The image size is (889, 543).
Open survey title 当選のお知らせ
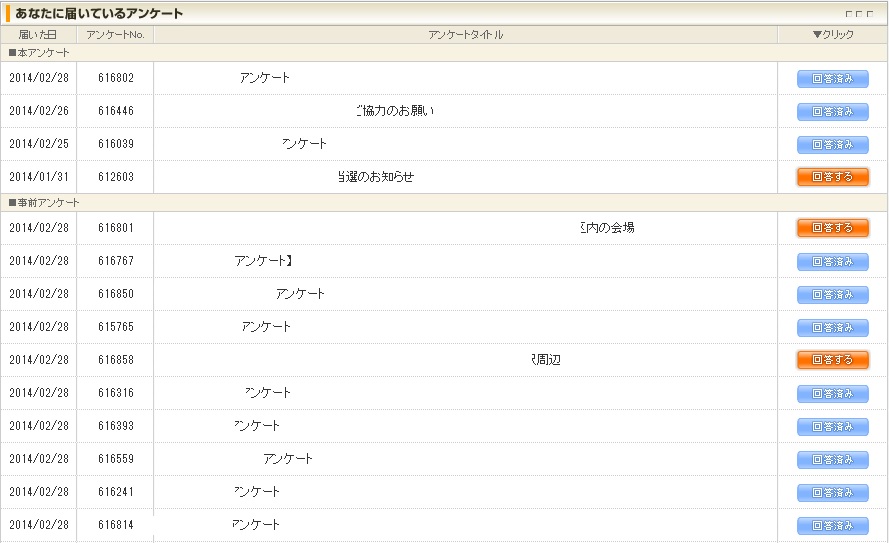point(376,177)
